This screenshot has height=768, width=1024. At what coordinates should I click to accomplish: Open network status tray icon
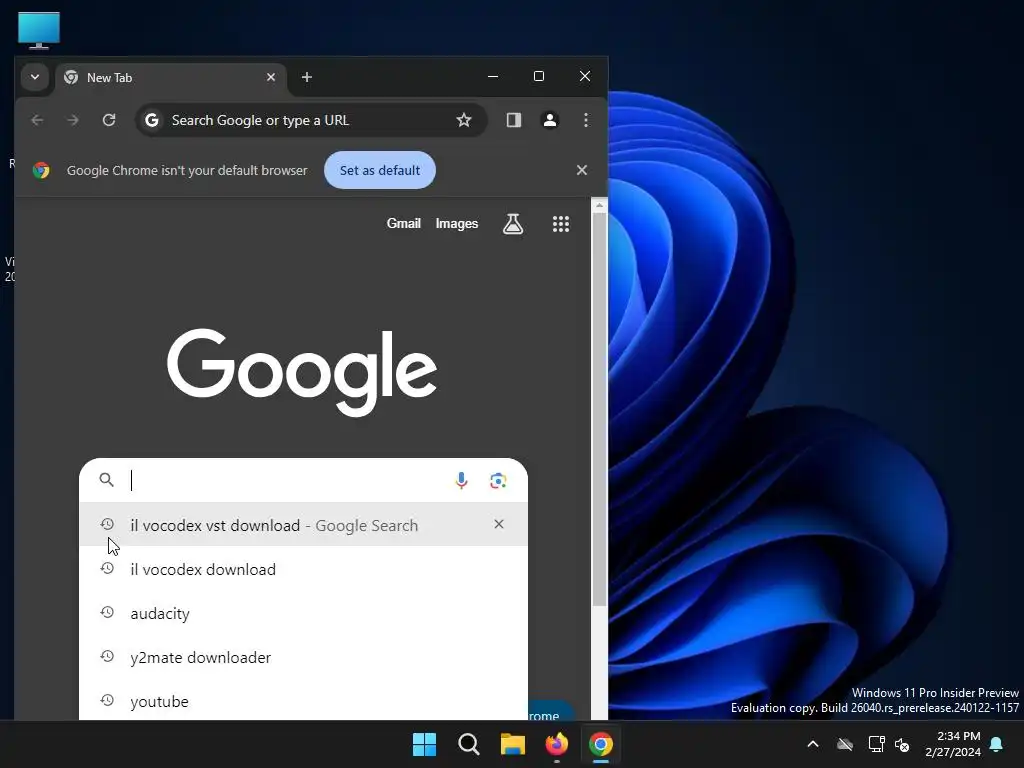coord(876,744)
